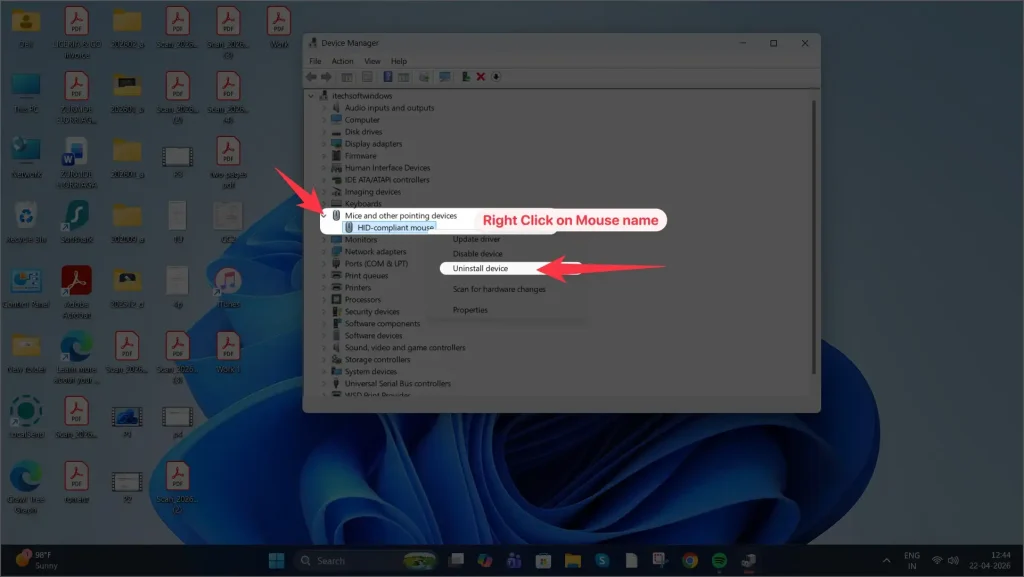This screenshot has height=577, width=1024.
Task: Open the Windows Start button
Action: (x=276, y=561)
